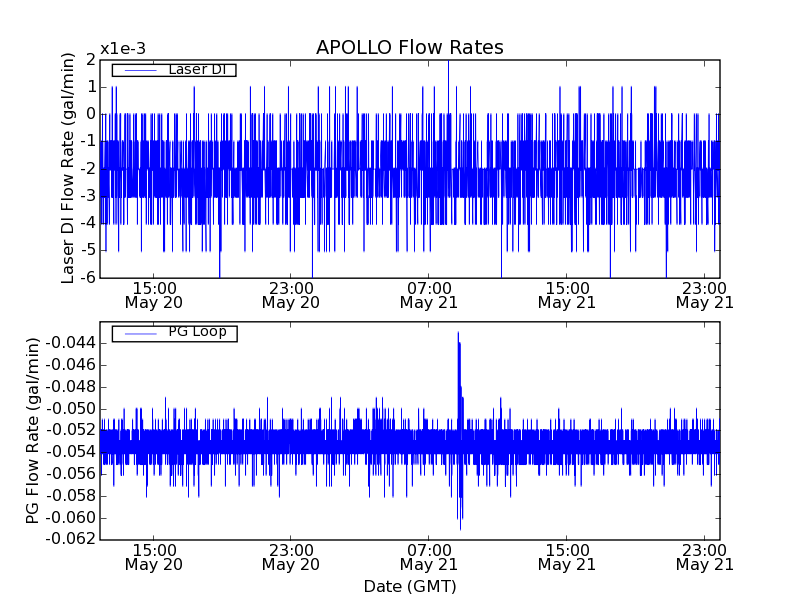Click the 07:00 May 21 tick under top plot
Viewport: 800px width, 600px height.
tap(428, 294)
